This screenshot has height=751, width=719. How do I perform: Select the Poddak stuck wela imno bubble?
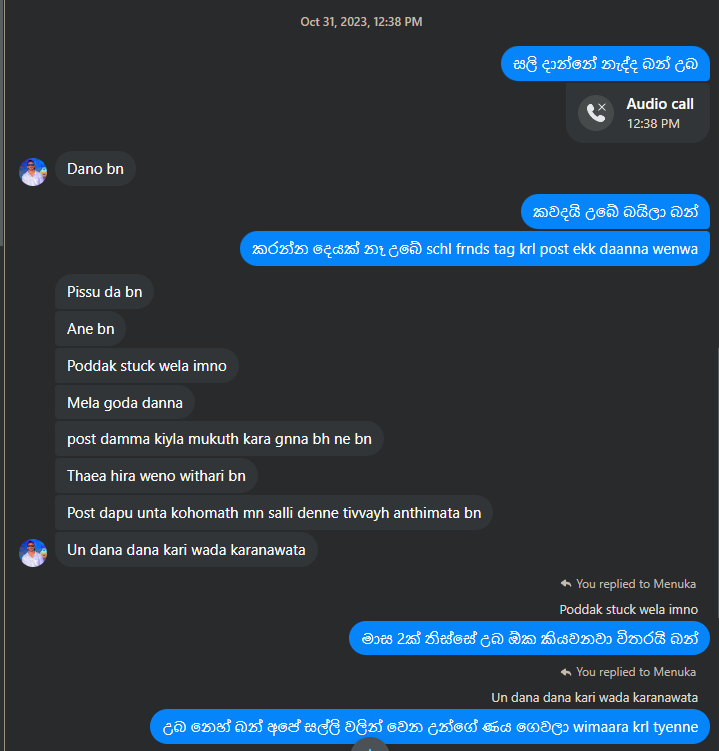[x=147, y=365]
